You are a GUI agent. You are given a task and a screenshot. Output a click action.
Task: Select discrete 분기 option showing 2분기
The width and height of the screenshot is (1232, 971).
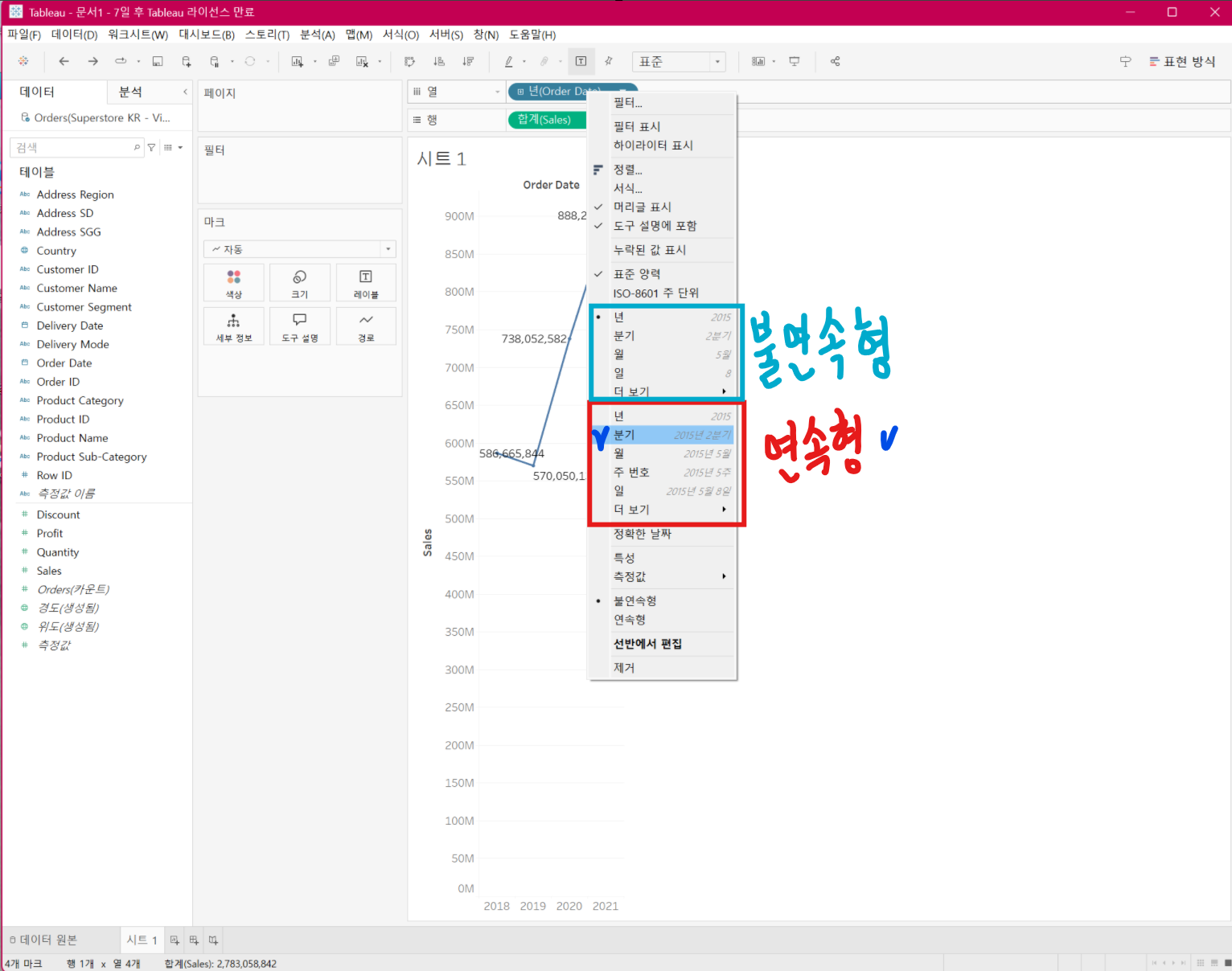pos(663,336)
